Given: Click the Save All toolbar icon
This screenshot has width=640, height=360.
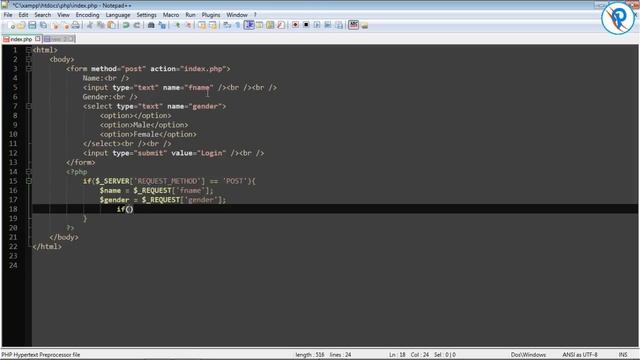Looking at the screenshot, I should click(43, 25).
